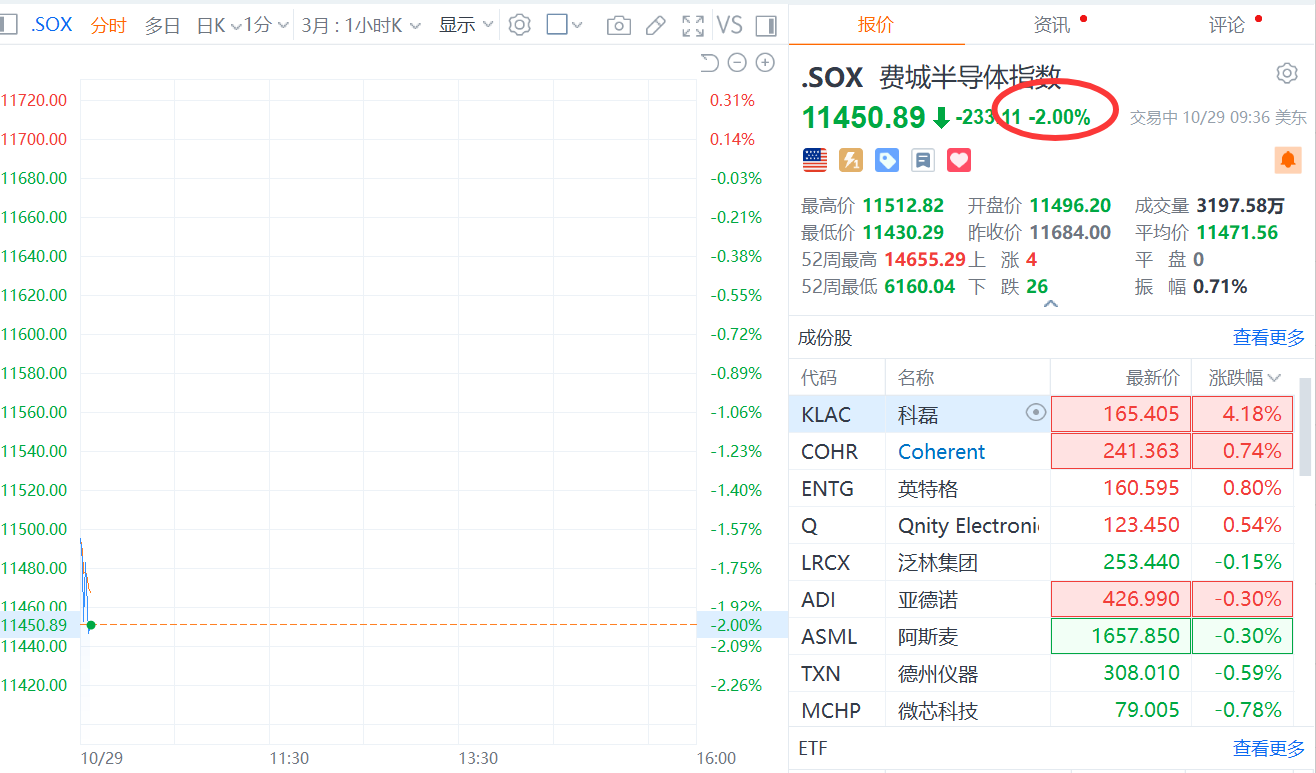Click the 最新价 column header
This screenshot has width=1316, height=773.
click(1152, 378)
